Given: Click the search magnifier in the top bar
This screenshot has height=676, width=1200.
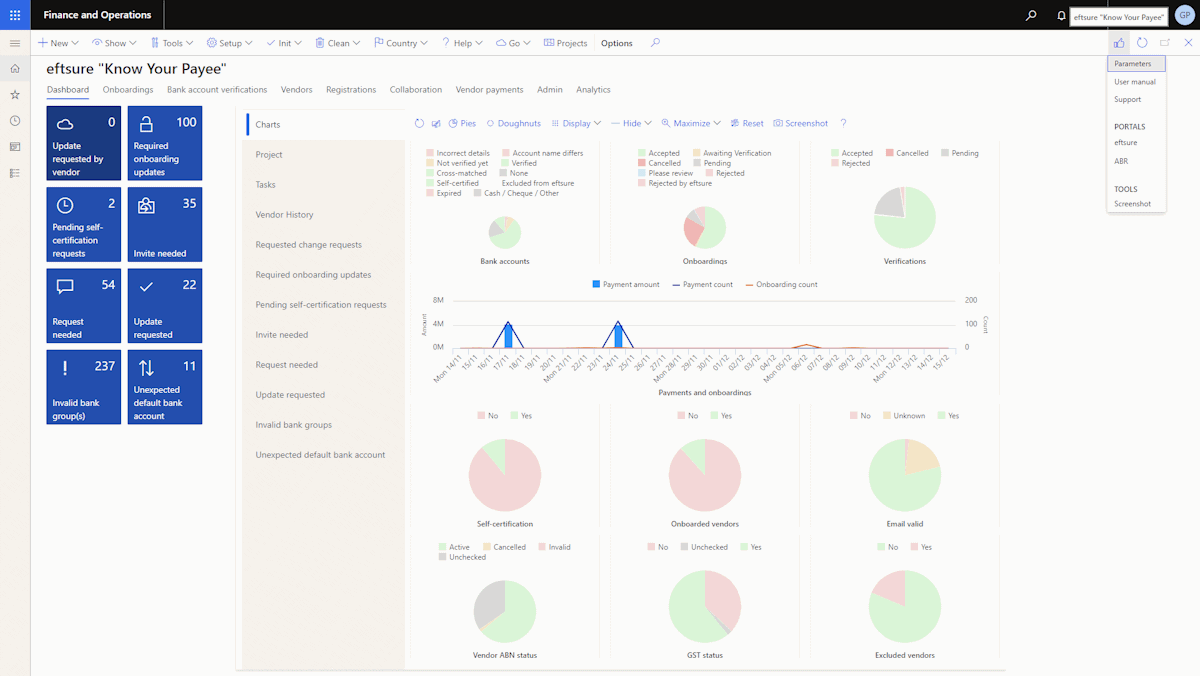Looking at the screenshot, I should (x=1031, y=15).
